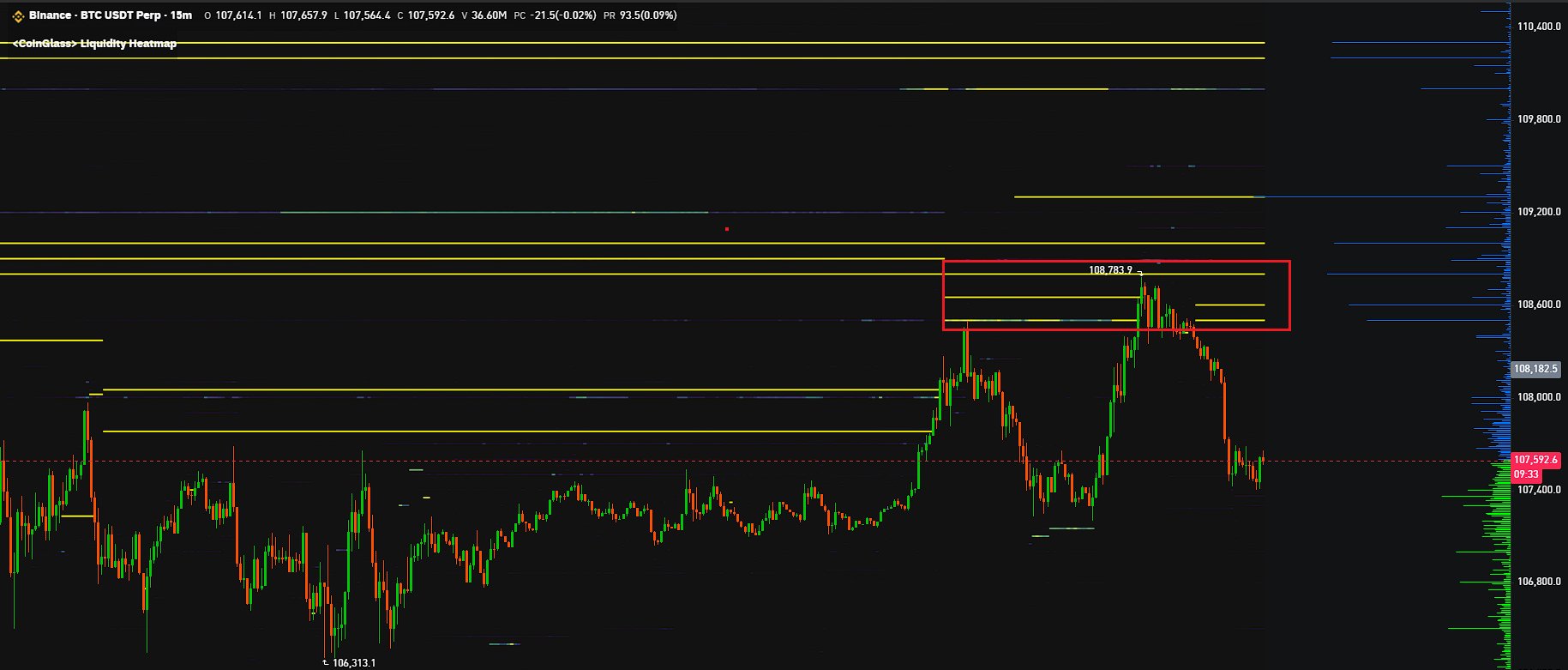Click the 108,600.0 price axis label
The image size is (1568, 670).
[1539, 305]
